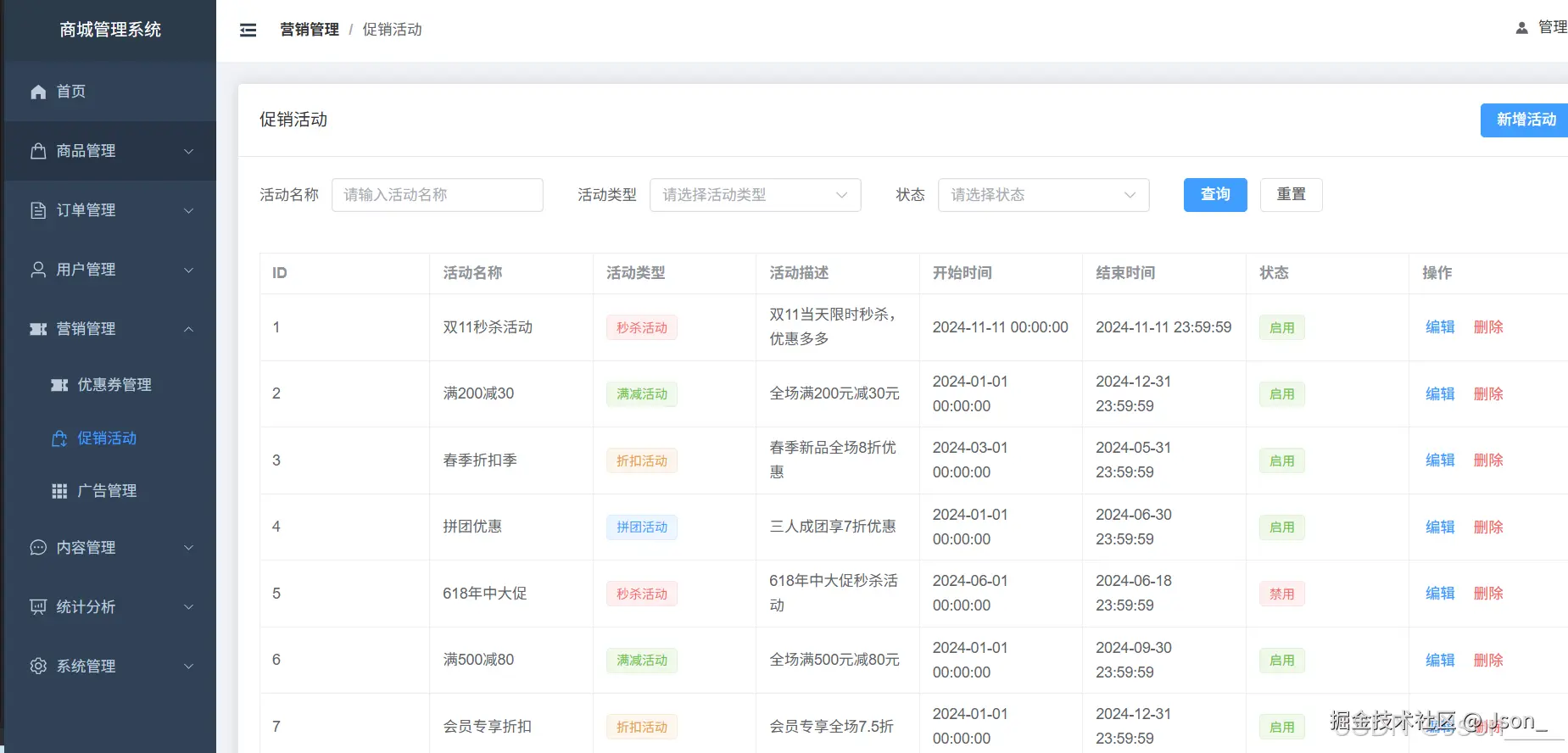
Task: Click the grid icon beside 广告管理
Action: pyautogui.click(x=59, y=491)
